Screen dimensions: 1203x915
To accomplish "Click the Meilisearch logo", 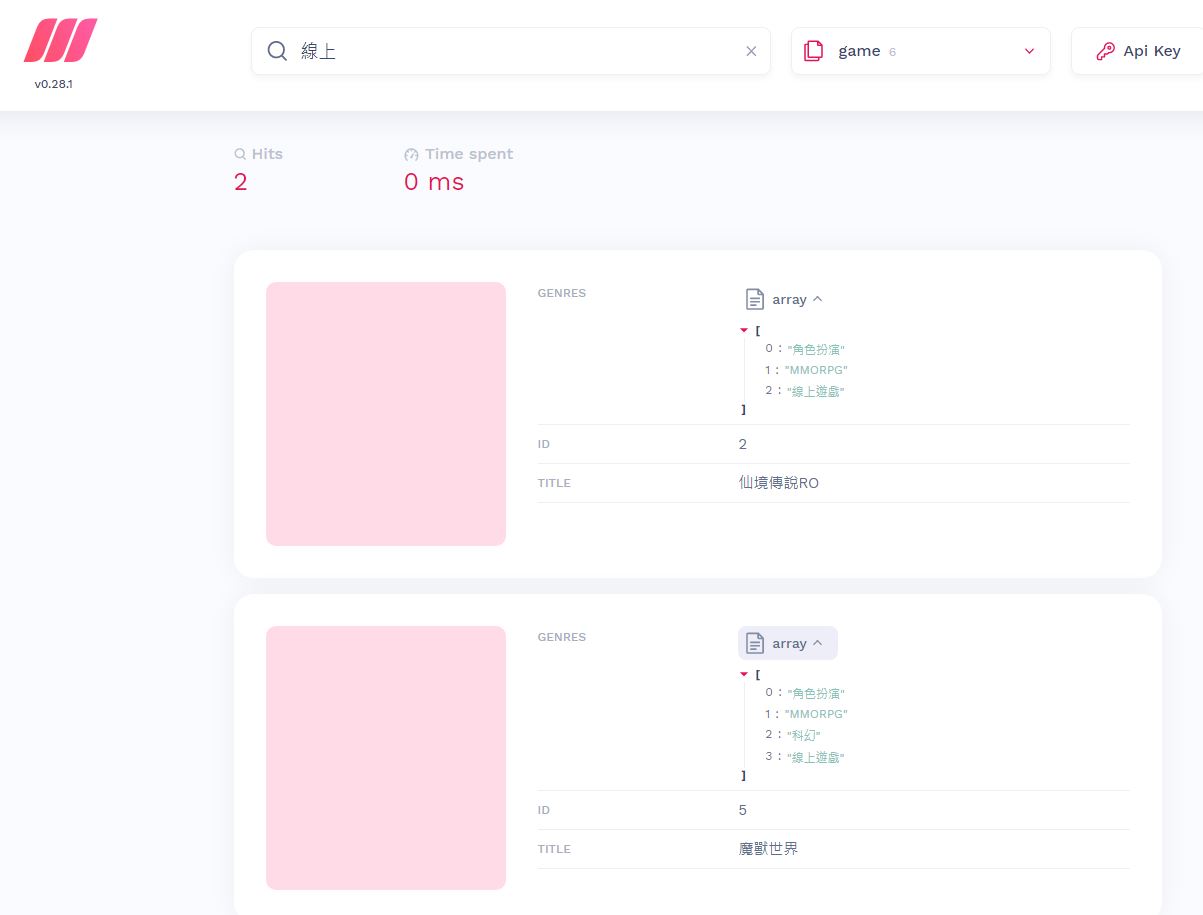I will click(60, 41).
